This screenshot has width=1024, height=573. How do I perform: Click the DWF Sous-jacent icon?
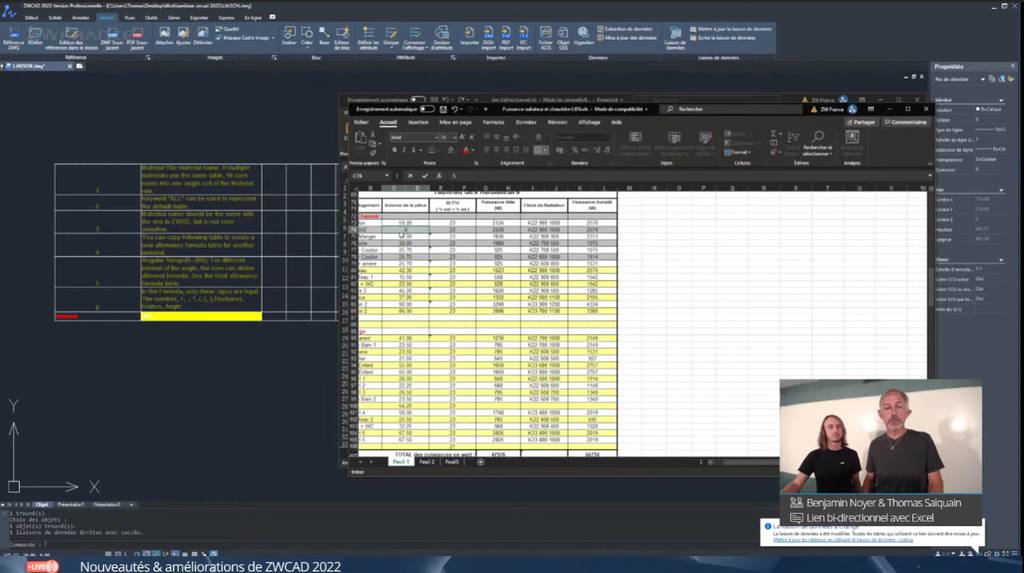click(112, 39)
